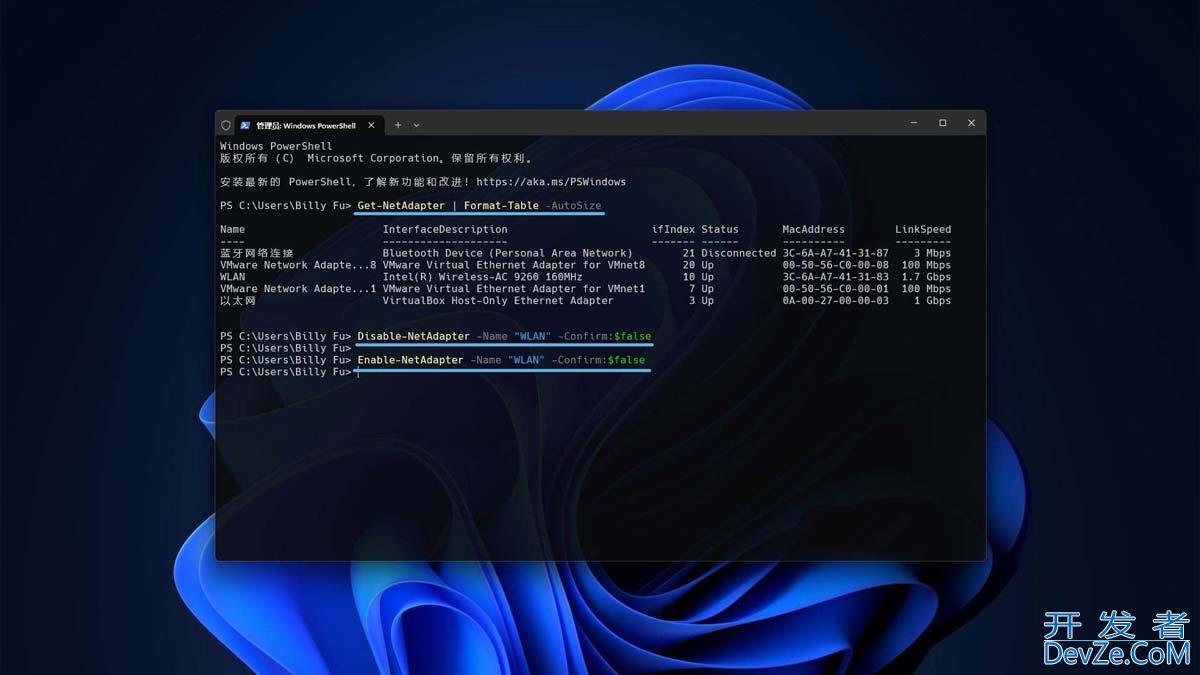Viewport: 1200px width, 675px height.
Task: Click the Microsoft Corporation copyright line
Action: pyautogui.click(x=376, y=158)
